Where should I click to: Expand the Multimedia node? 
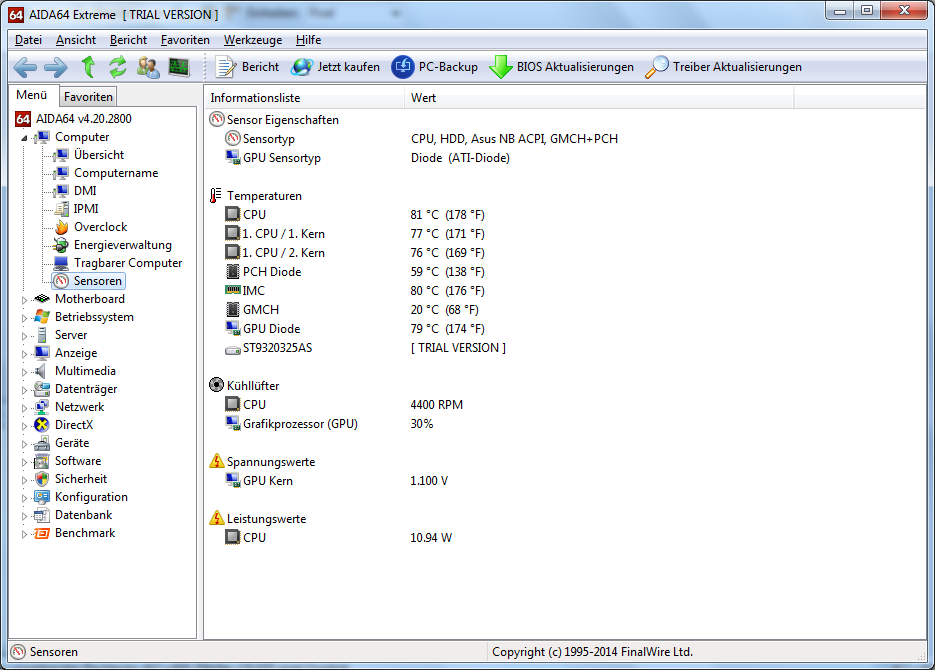pyautogui.click(x=24, y=372)
